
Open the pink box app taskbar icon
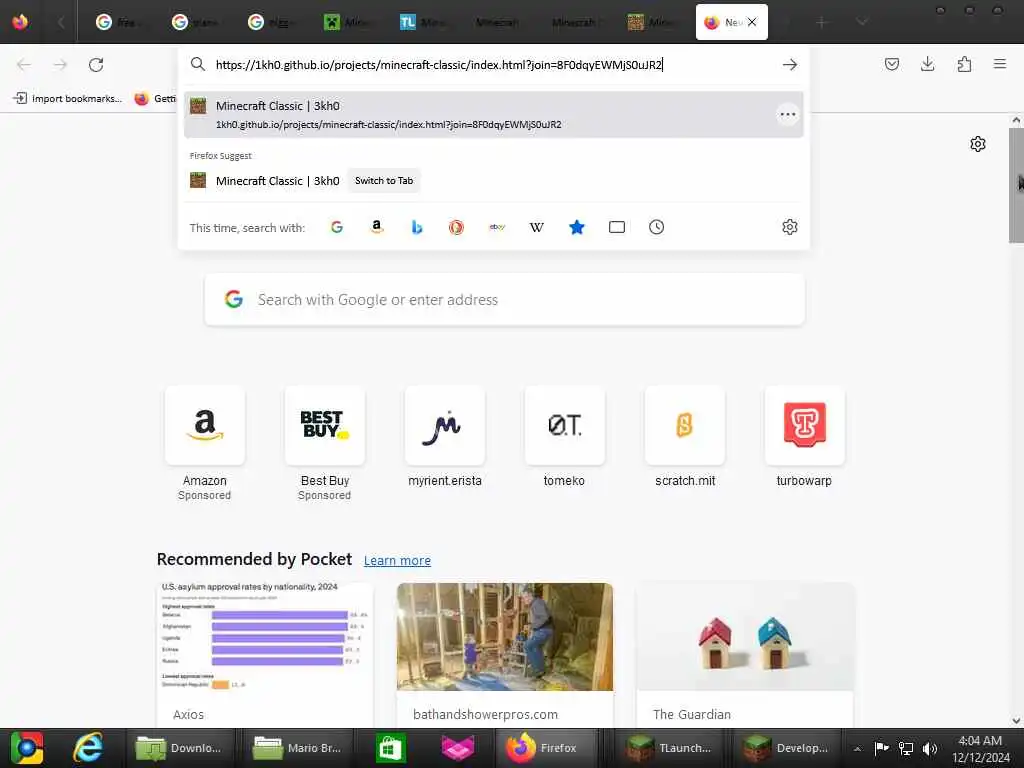458,748
